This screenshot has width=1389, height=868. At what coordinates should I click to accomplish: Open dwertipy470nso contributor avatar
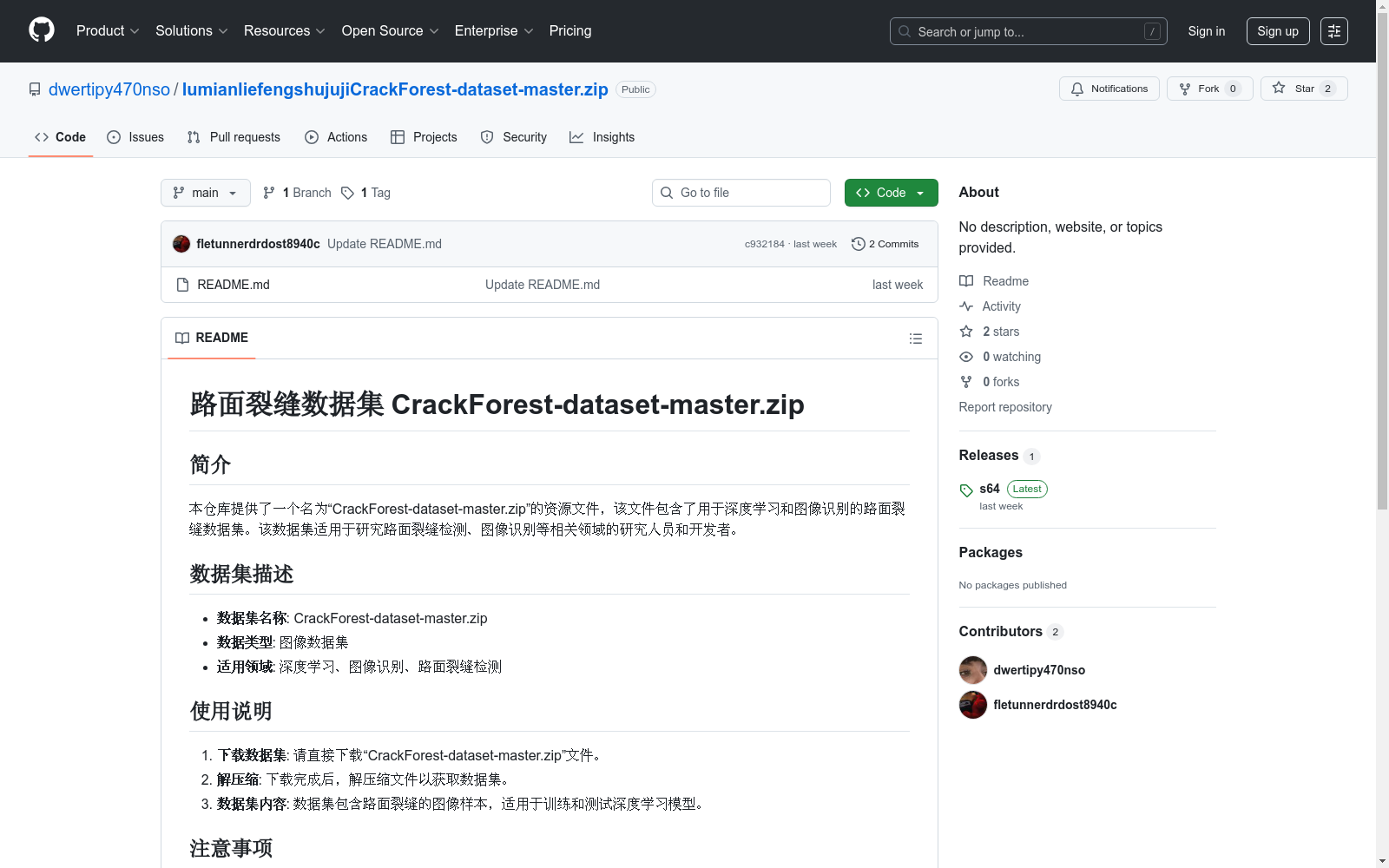[973, 670]
